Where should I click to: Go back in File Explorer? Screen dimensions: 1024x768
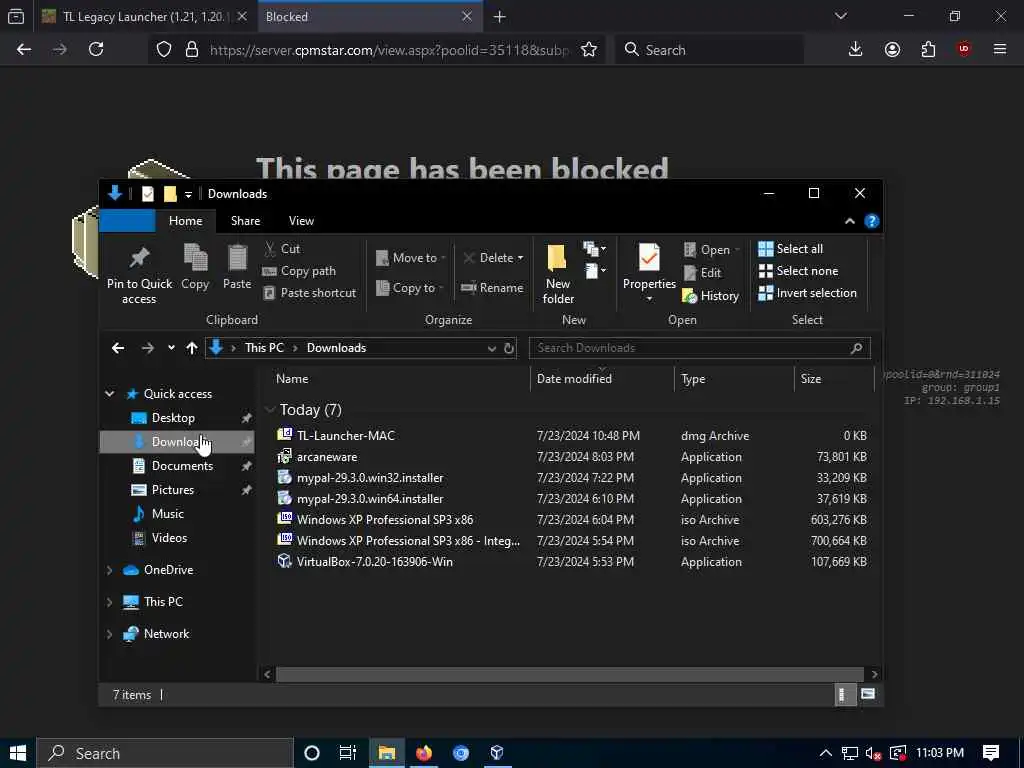pyautogui.click(x=118, y=348)
